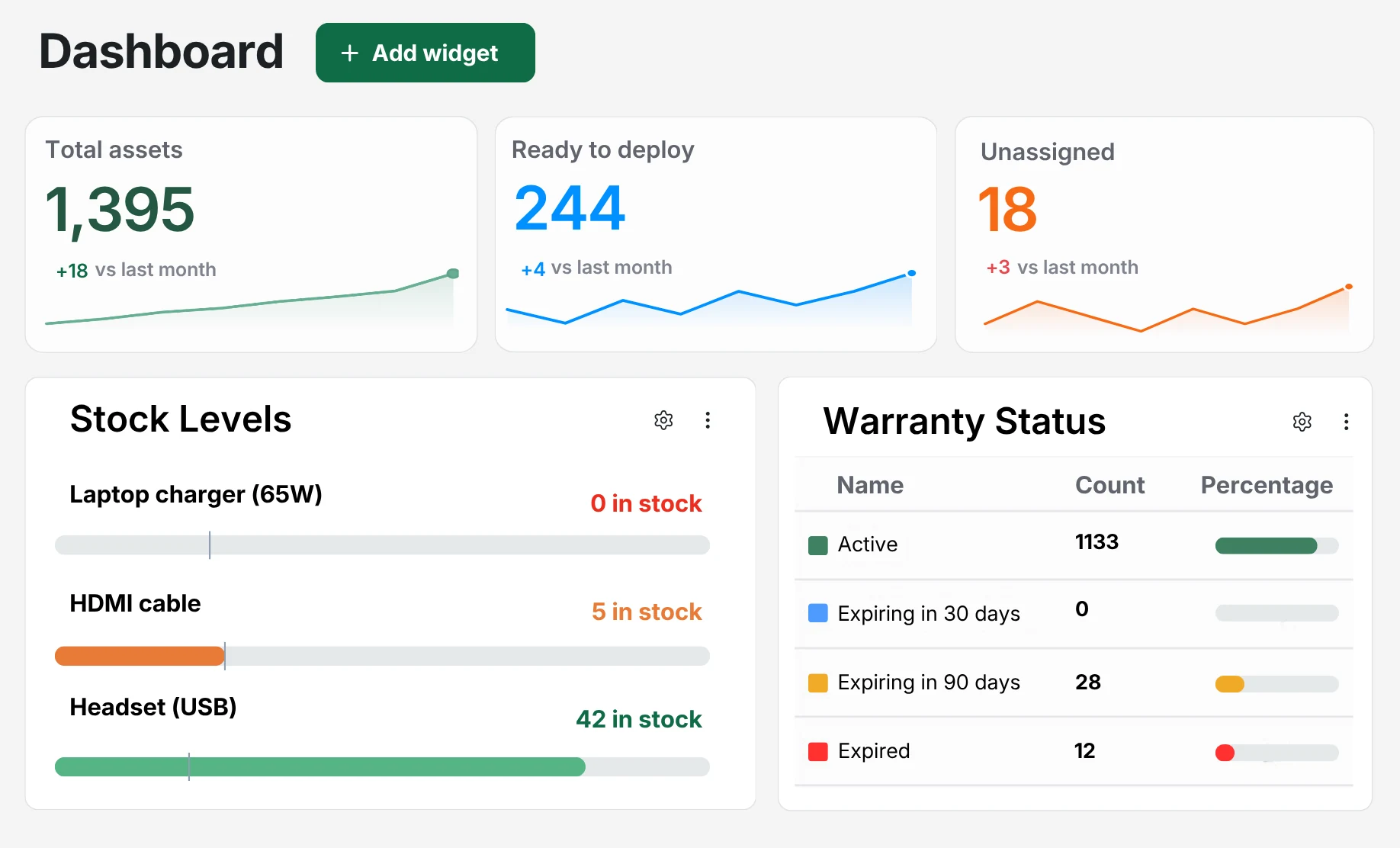Screen dimensions: 1400x848
Task: Open Warranty Status settings gear
Action: tap(1302, 422)
